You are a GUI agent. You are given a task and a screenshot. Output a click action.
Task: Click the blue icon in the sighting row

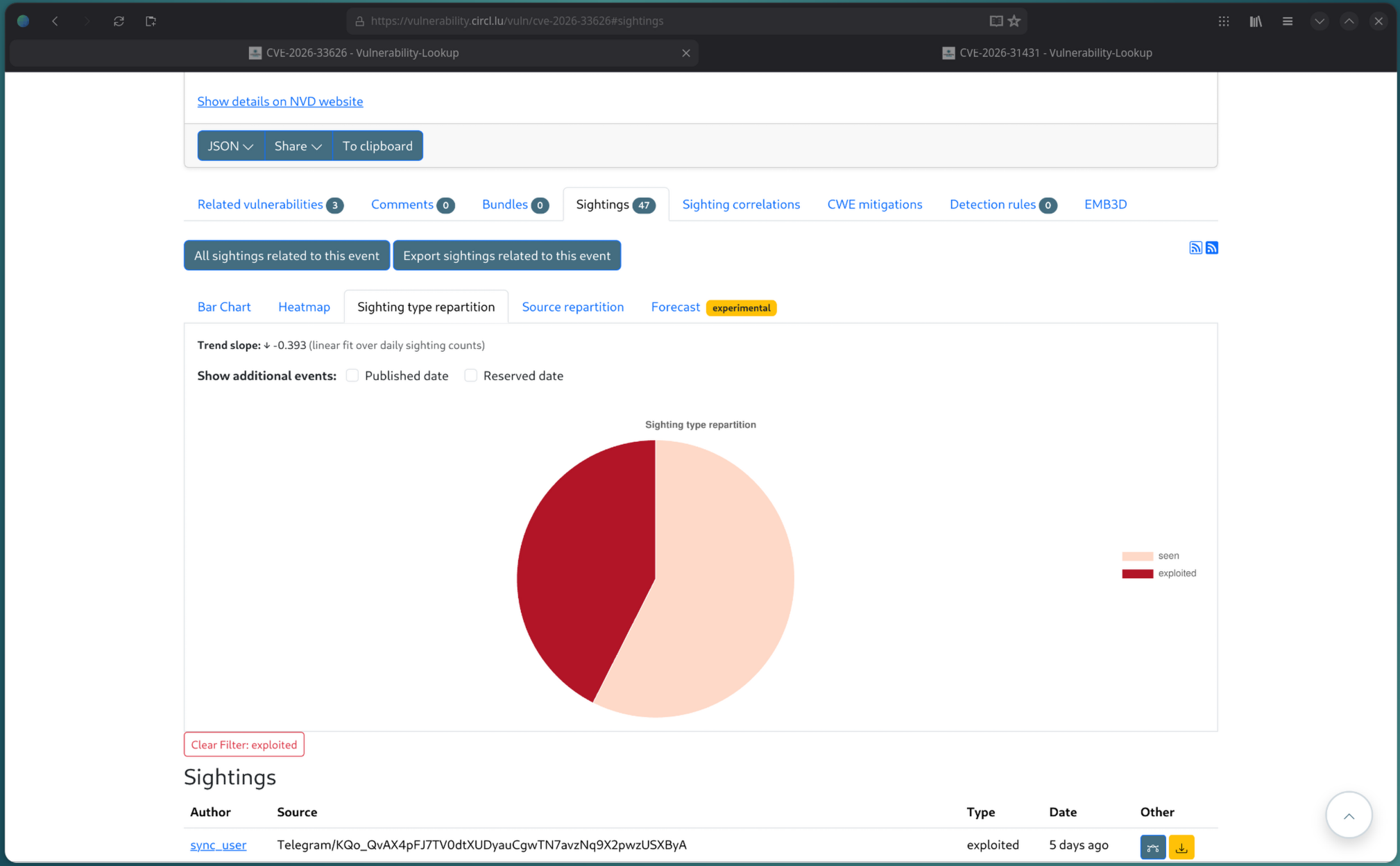1152,847
